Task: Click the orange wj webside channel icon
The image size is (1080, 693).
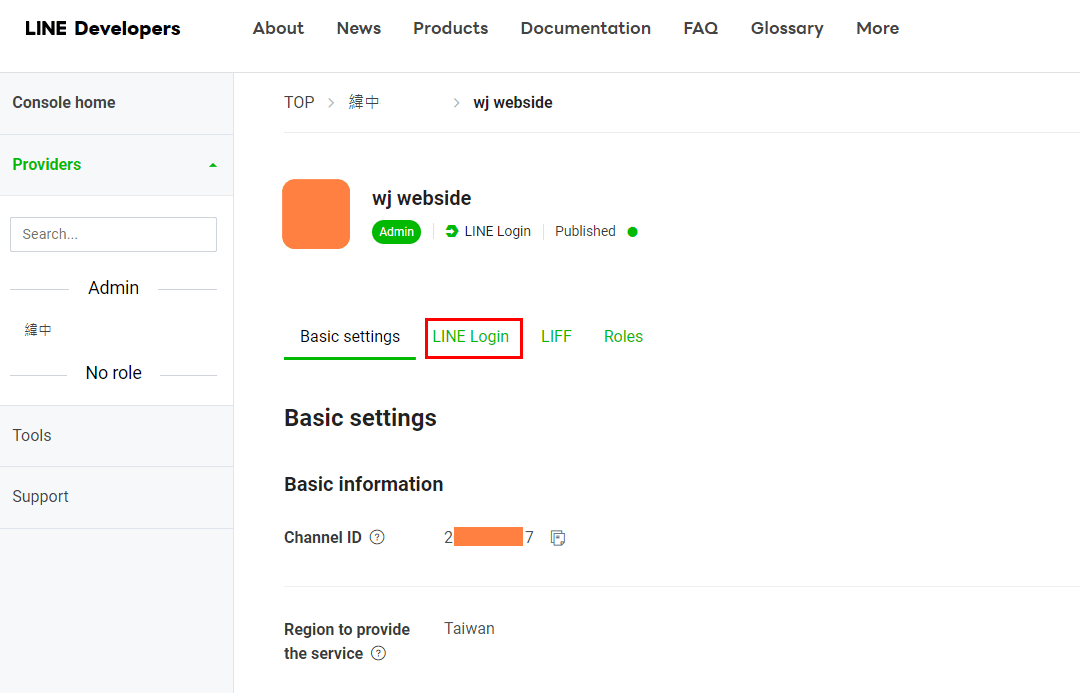Action: pos(316,214)
